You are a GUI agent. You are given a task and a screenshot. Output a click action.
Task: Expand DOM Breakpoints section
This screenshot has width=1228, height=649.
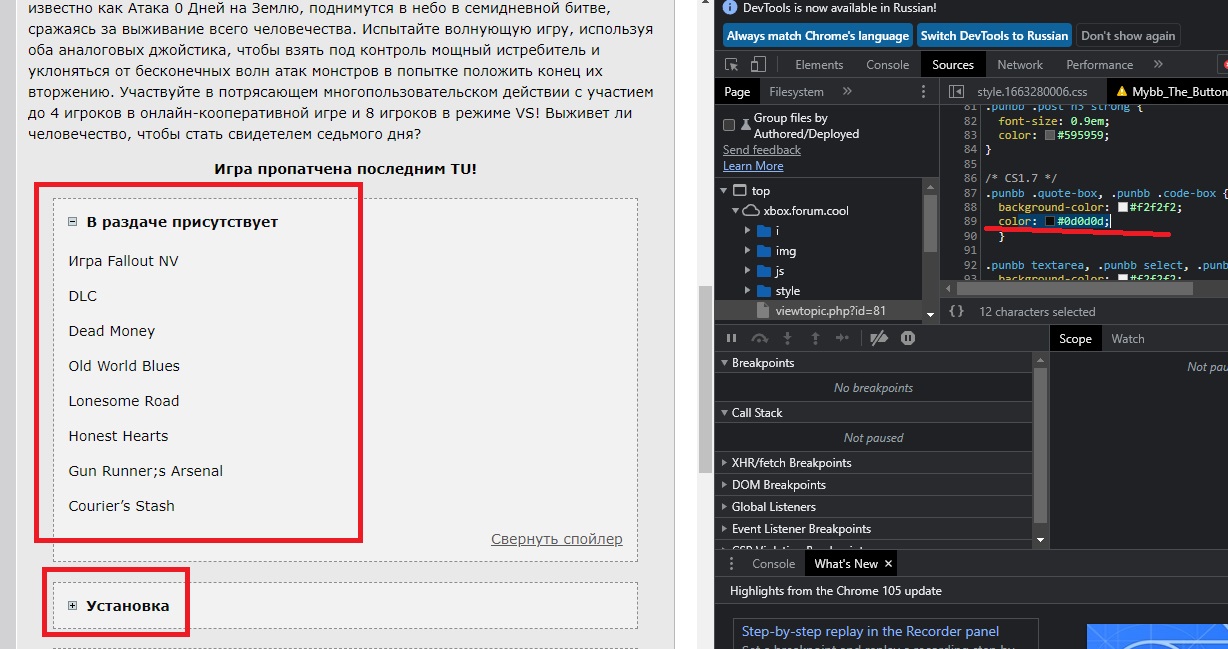pos(874,485)
